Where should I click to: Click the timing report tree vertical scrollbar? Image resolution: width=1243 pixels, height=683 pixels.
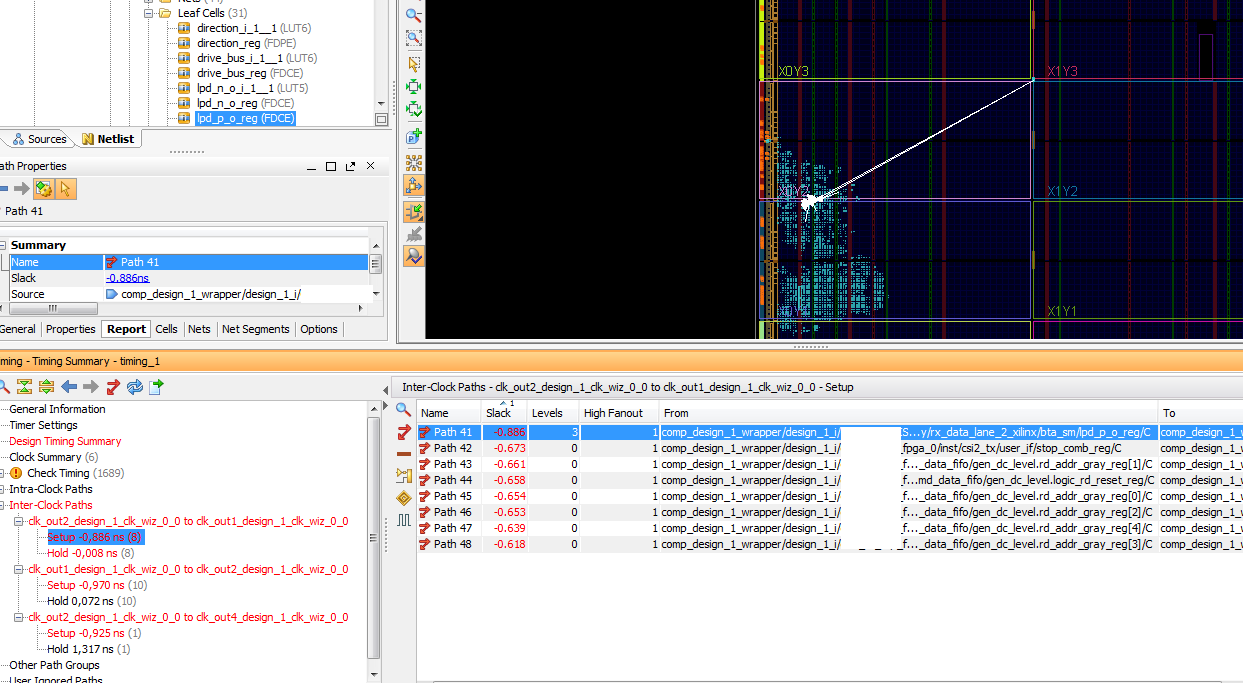pyautogui.click(x=374, y=538)
